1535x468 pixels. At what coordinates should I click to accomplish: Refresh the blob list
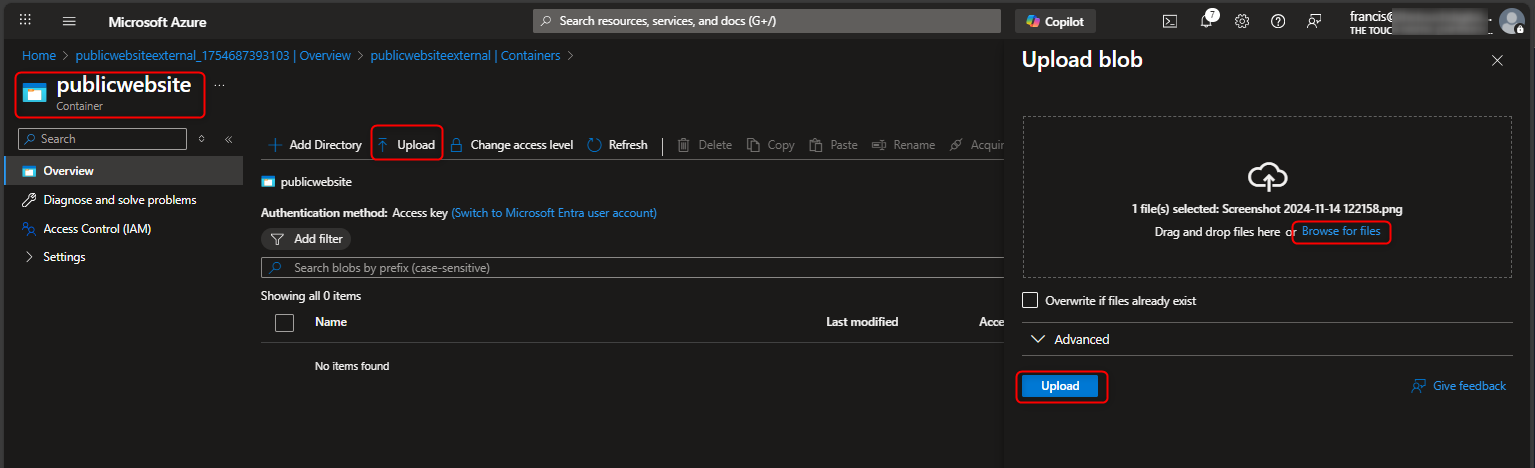tap(617, 145)
